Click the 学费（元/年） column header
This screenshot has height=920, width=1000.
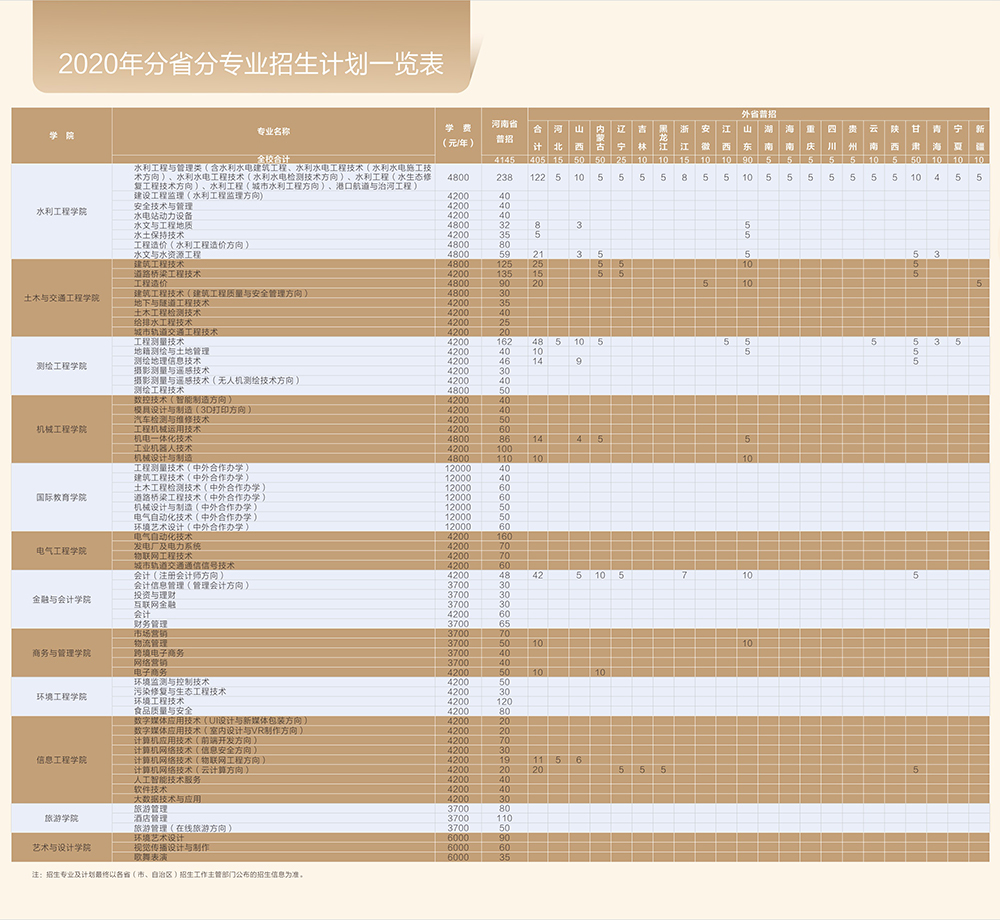pos(458,136)
